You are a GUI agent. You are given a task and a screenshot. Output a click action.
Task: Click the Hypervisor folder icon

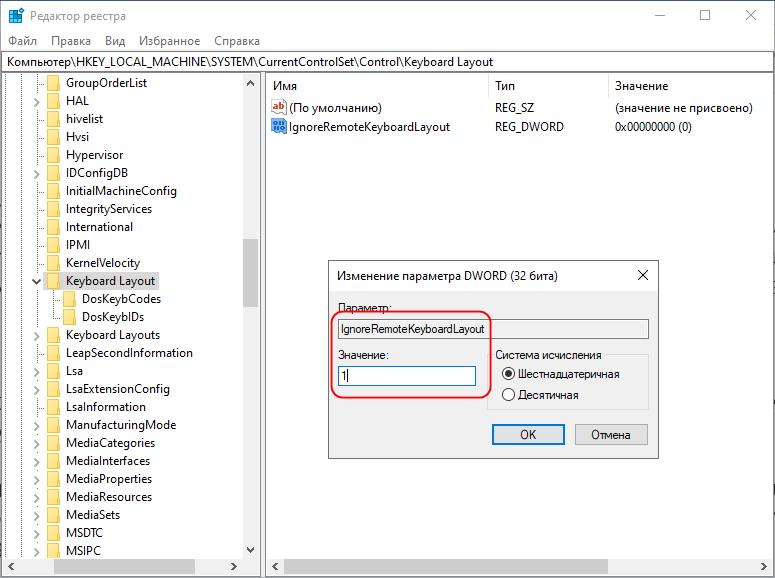[54, 155]
